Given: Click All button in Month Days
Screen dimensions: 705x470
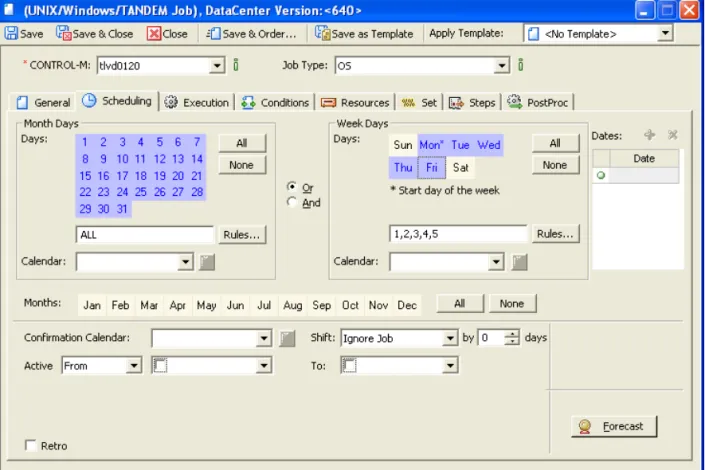Looking at the screenshot, I should (242, 143).
